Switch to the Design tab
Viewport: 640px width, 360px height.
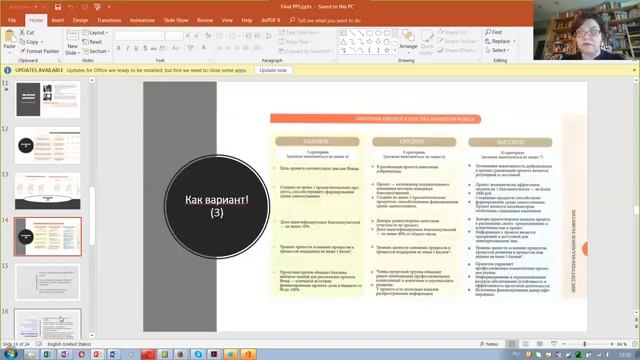(80, 20)
